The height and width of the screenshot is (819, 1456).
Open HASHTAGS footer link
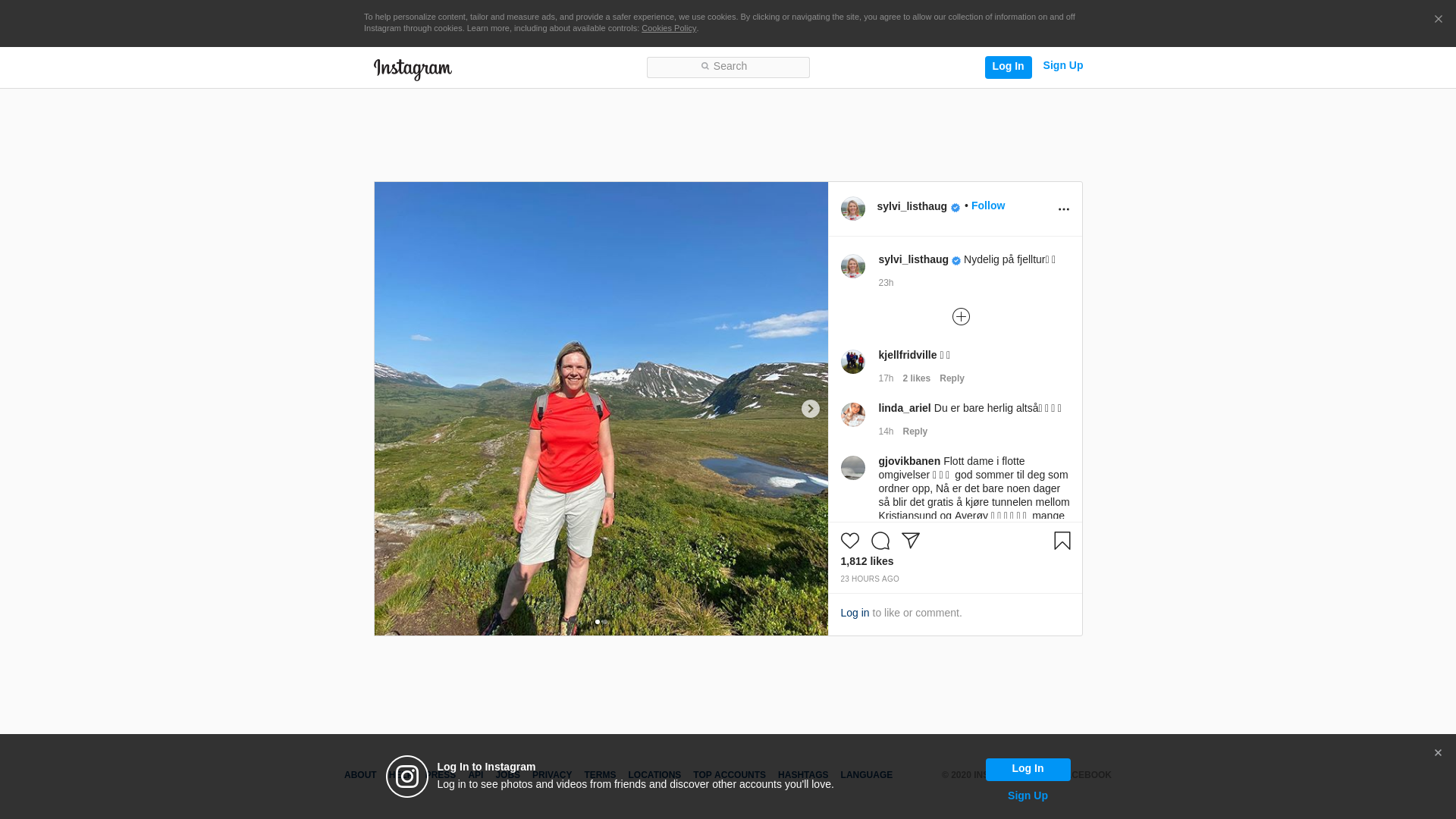tap(802, 775)
